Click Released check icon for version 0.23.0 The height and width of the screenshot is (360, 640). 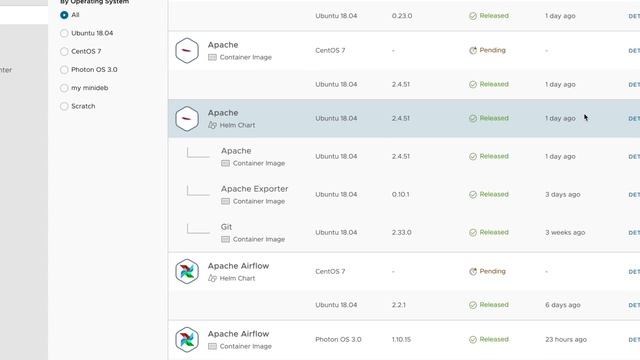coord(473,16)
